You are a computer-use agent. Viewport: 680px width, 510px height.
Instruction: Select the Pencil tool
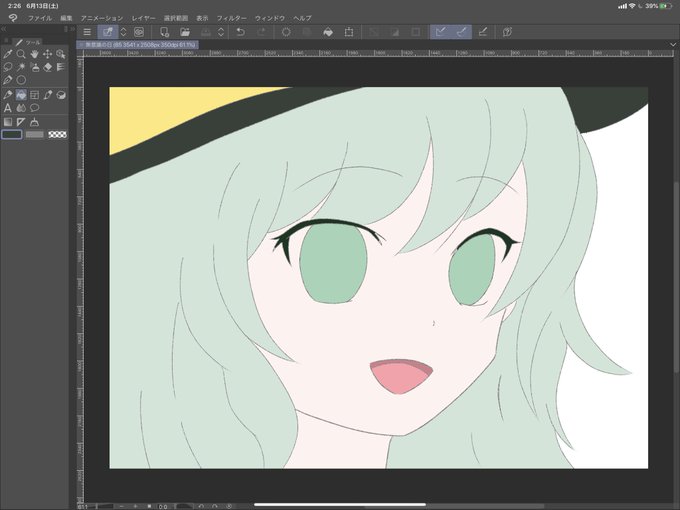(x=8, y=80)
